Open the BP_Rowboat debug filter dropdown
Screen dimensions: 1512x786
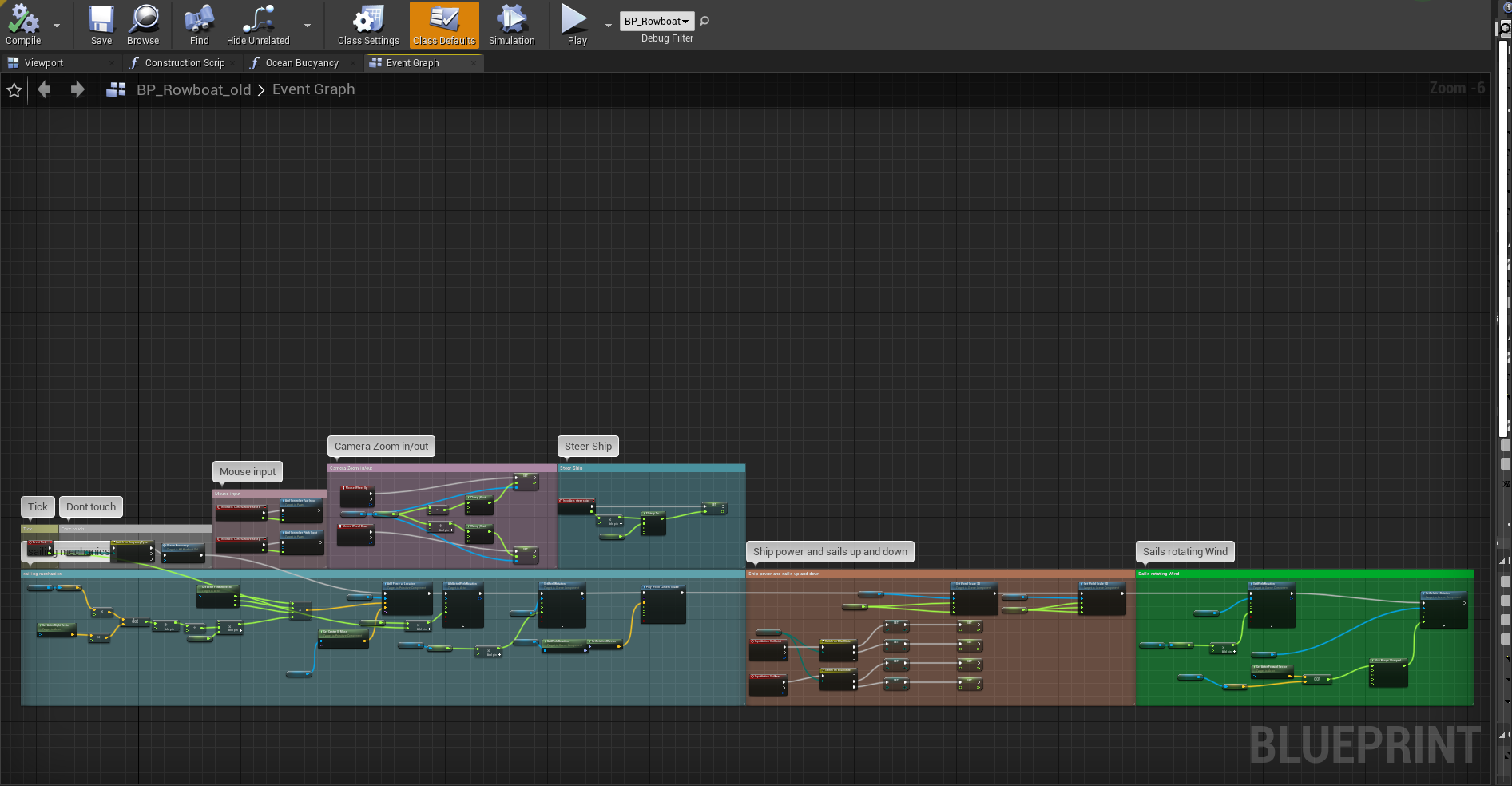pos(657,22)
